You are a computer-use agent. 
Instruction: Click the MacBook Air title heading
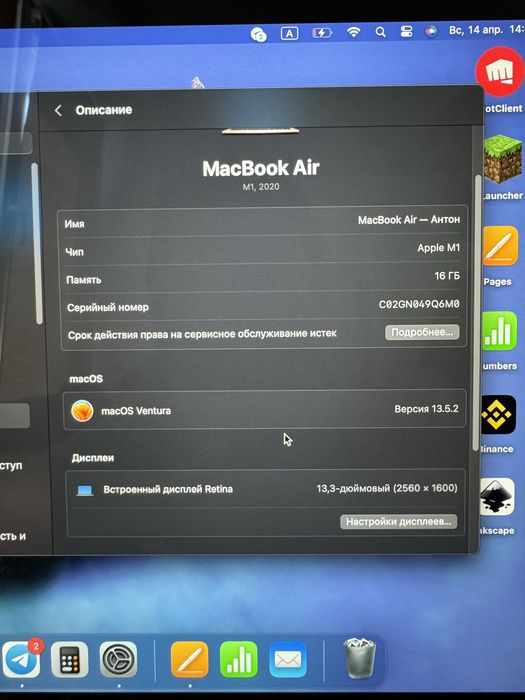[261, 168]
